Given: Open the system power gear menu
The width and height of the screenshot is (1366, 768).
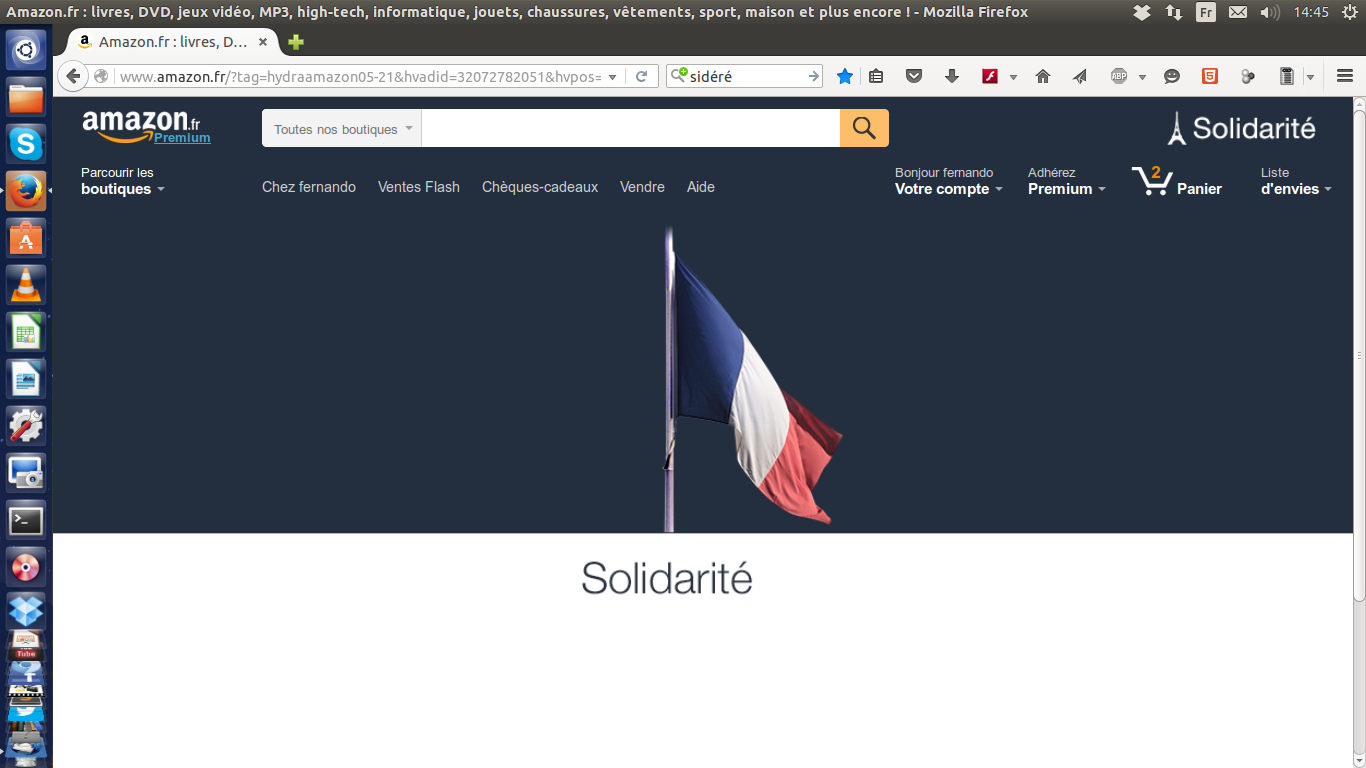Looking at the screenshot, I should tap(1350, 12).
